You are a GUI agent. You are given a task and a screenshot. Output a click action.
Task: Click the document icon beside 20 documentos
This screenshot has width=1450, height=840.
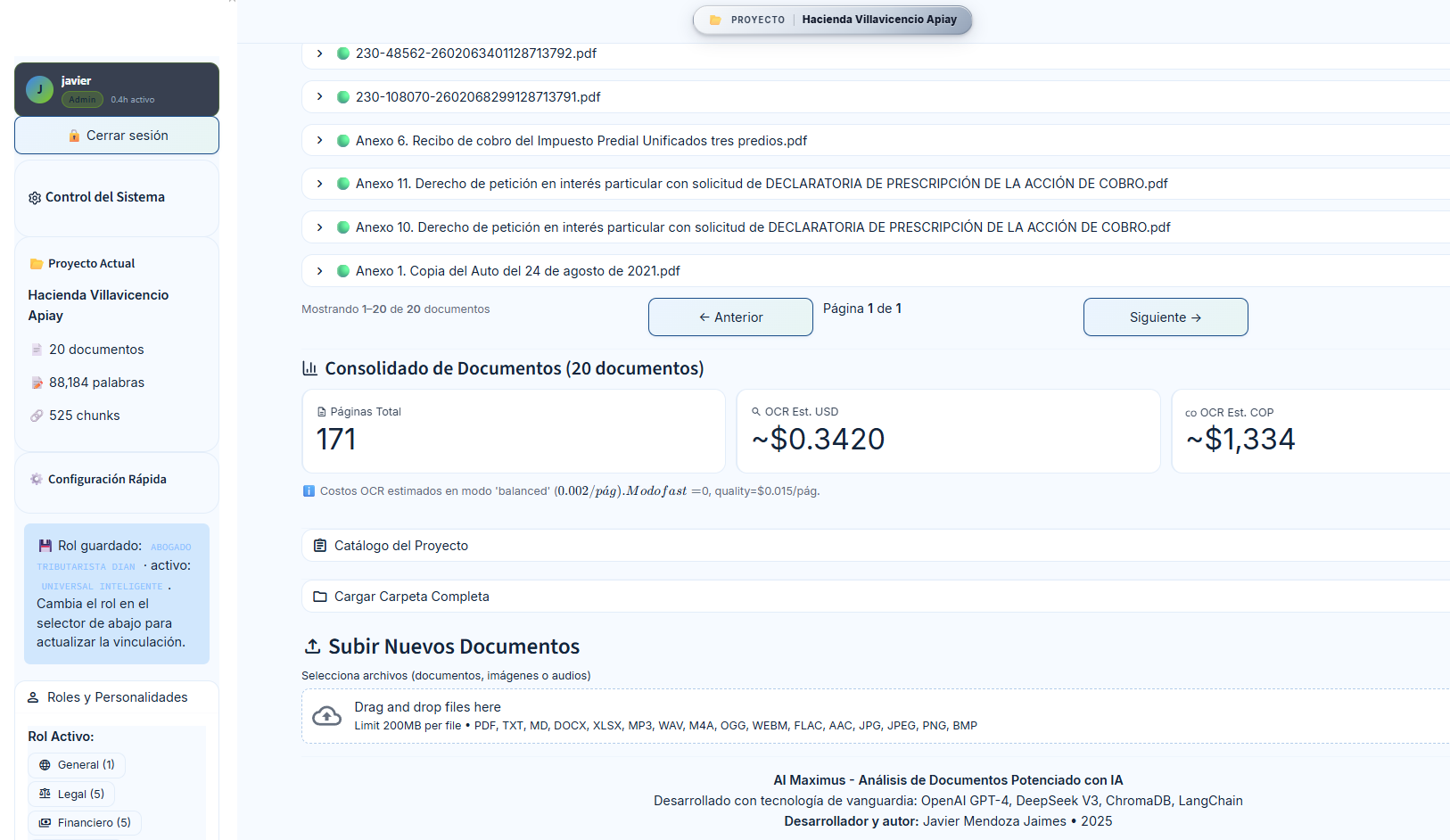tap(37, 350)
